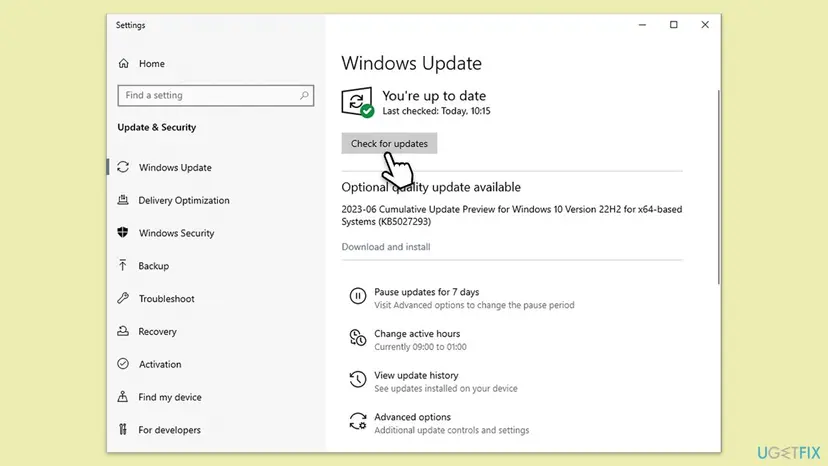
Task: Click the update status icon with green check
Action: click(x=357, y=102)
